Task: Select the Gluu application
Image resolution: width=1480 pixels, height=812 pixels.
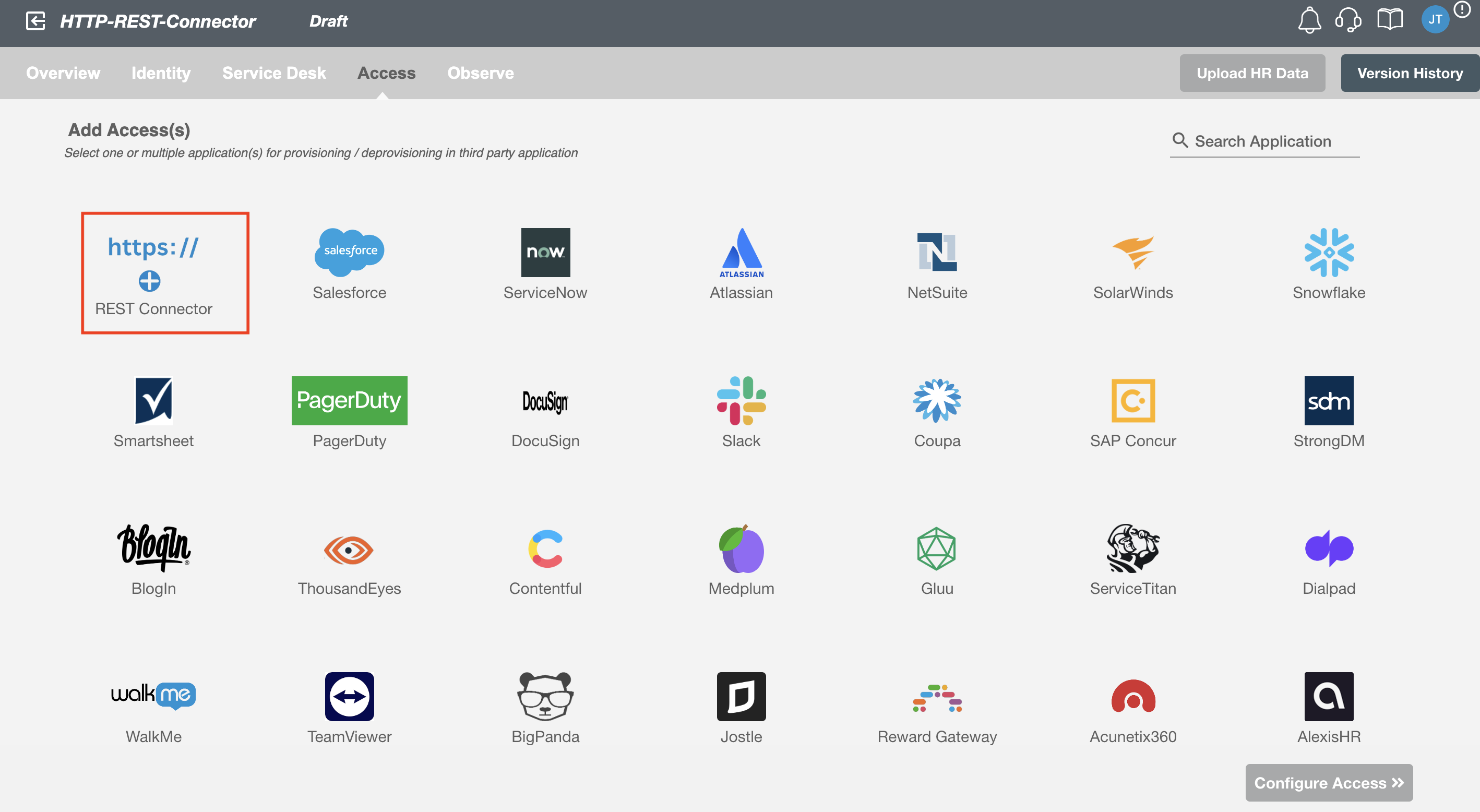Action: [x=937, y=560]
